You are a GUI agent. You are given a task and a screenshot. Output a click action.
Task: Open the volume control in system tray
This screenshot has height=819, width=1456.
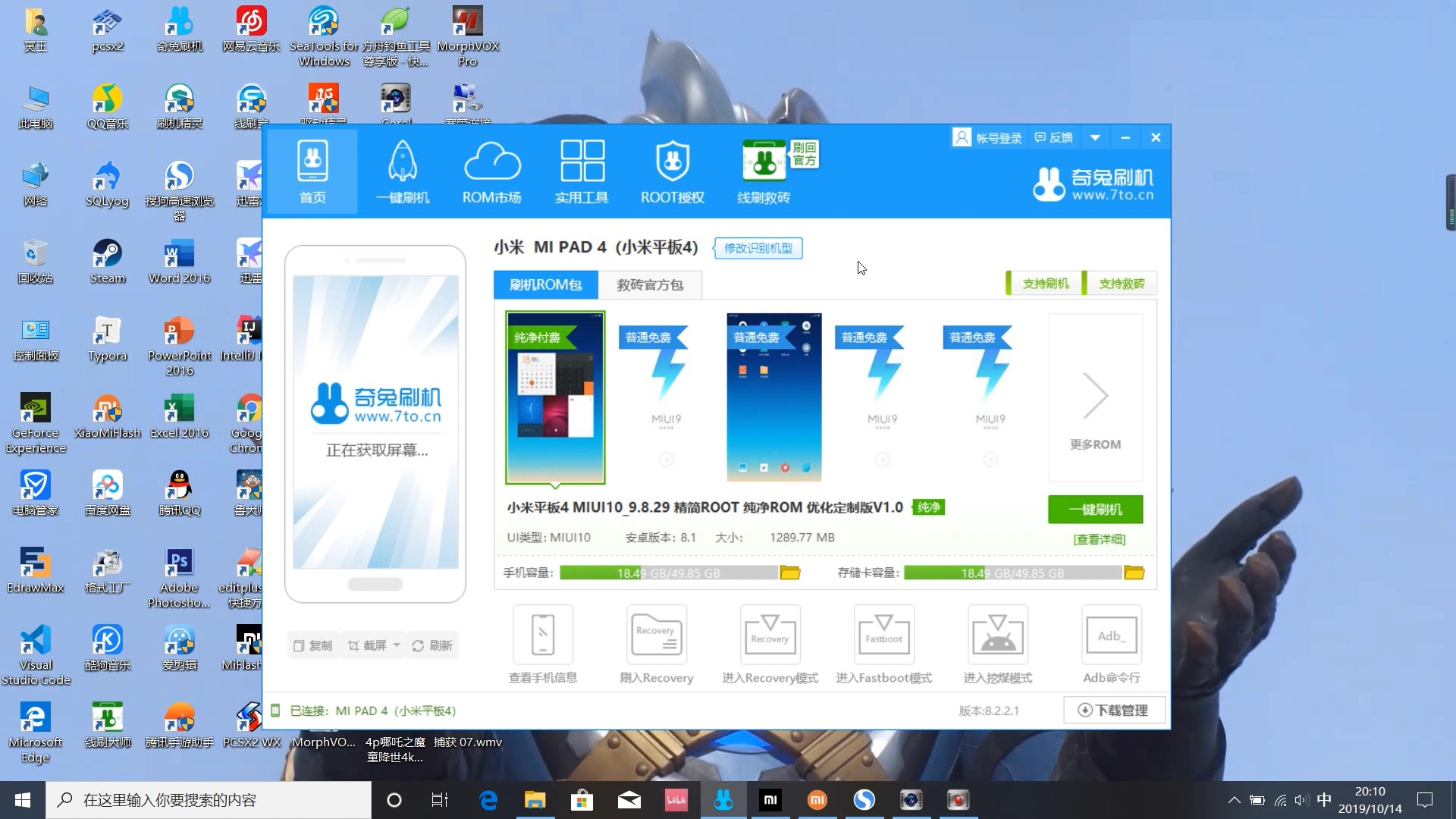pyautogui.click(x=1302, y=800)
